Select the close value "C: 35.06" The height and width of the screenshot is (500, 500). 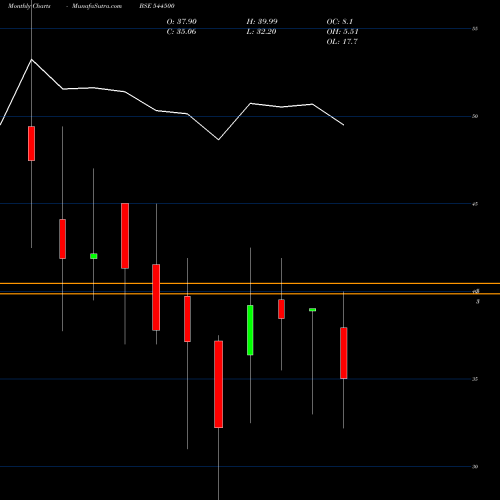click(181, 32)
